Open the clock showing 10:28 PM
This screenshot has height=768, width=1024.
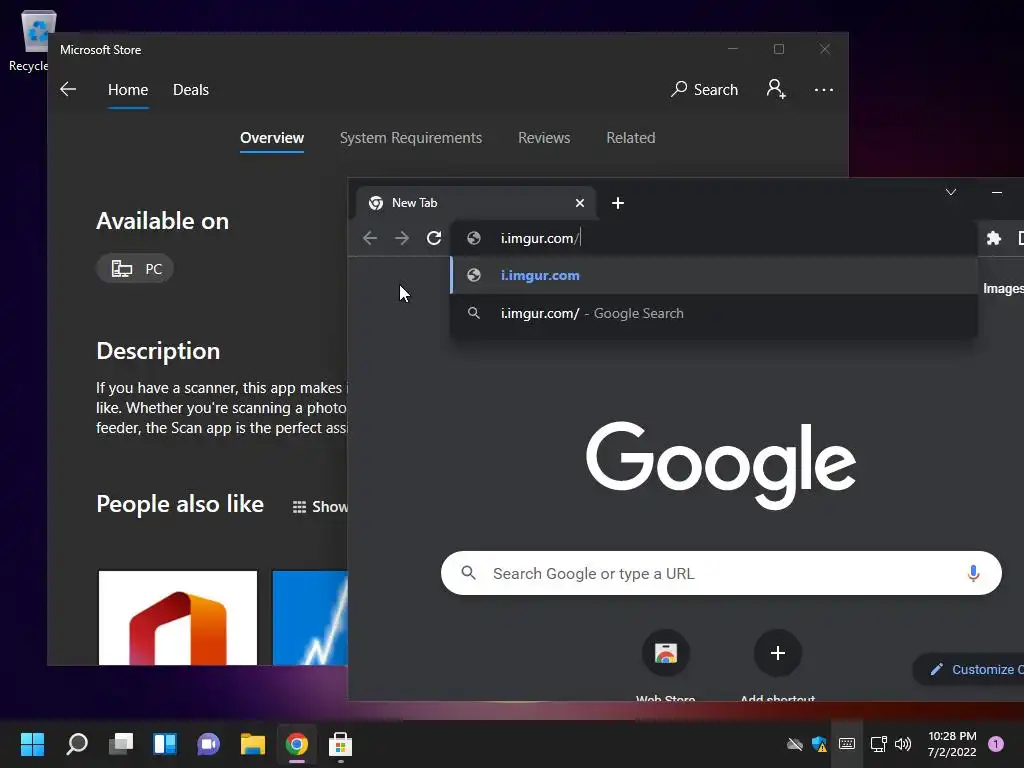tap(952, 744)
